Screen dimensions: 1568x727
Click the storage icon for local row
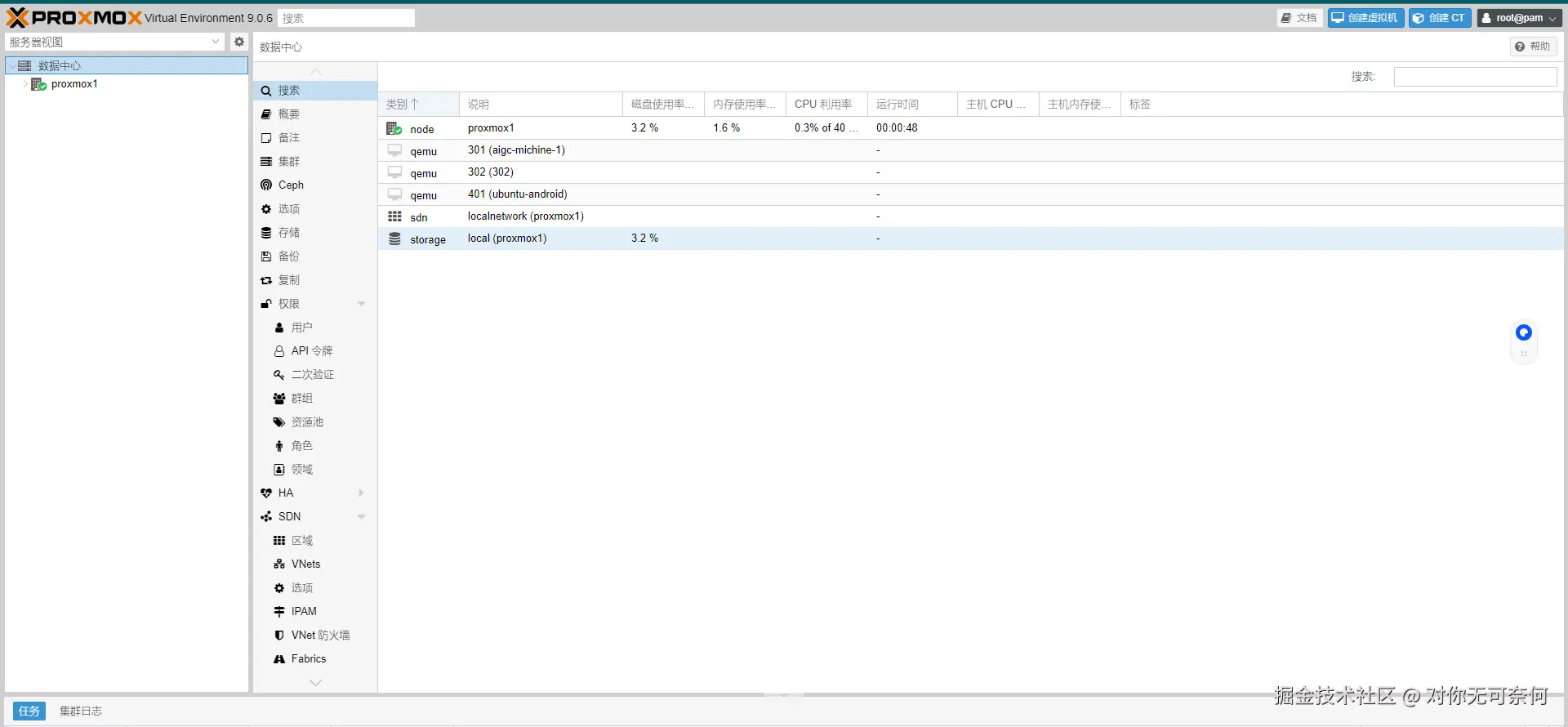pos(394,239)
